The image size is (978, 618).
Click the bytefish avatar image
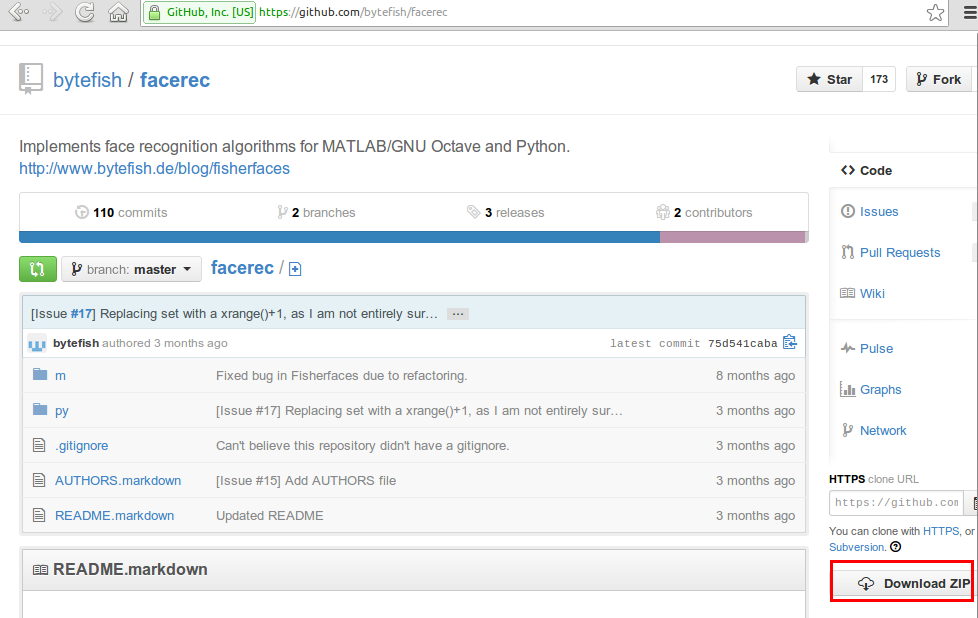[37, 344]
